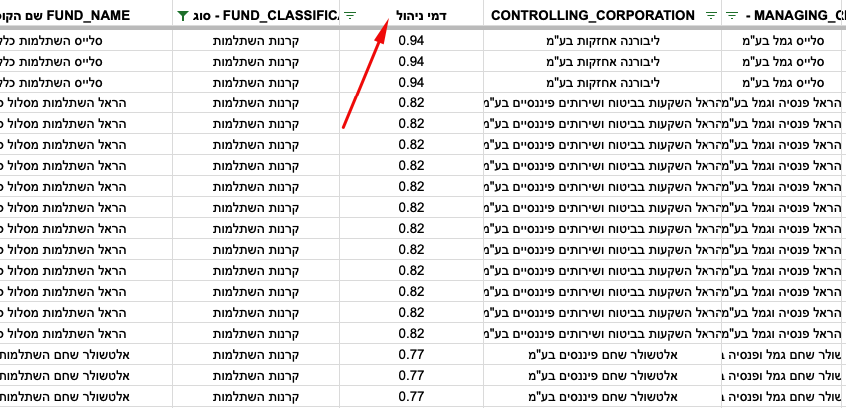Image resolution: width=846 pixels, height=408 pixels.
Task: Select the first סלייס גמל בע"מ cell
Action: click(784, 40)
